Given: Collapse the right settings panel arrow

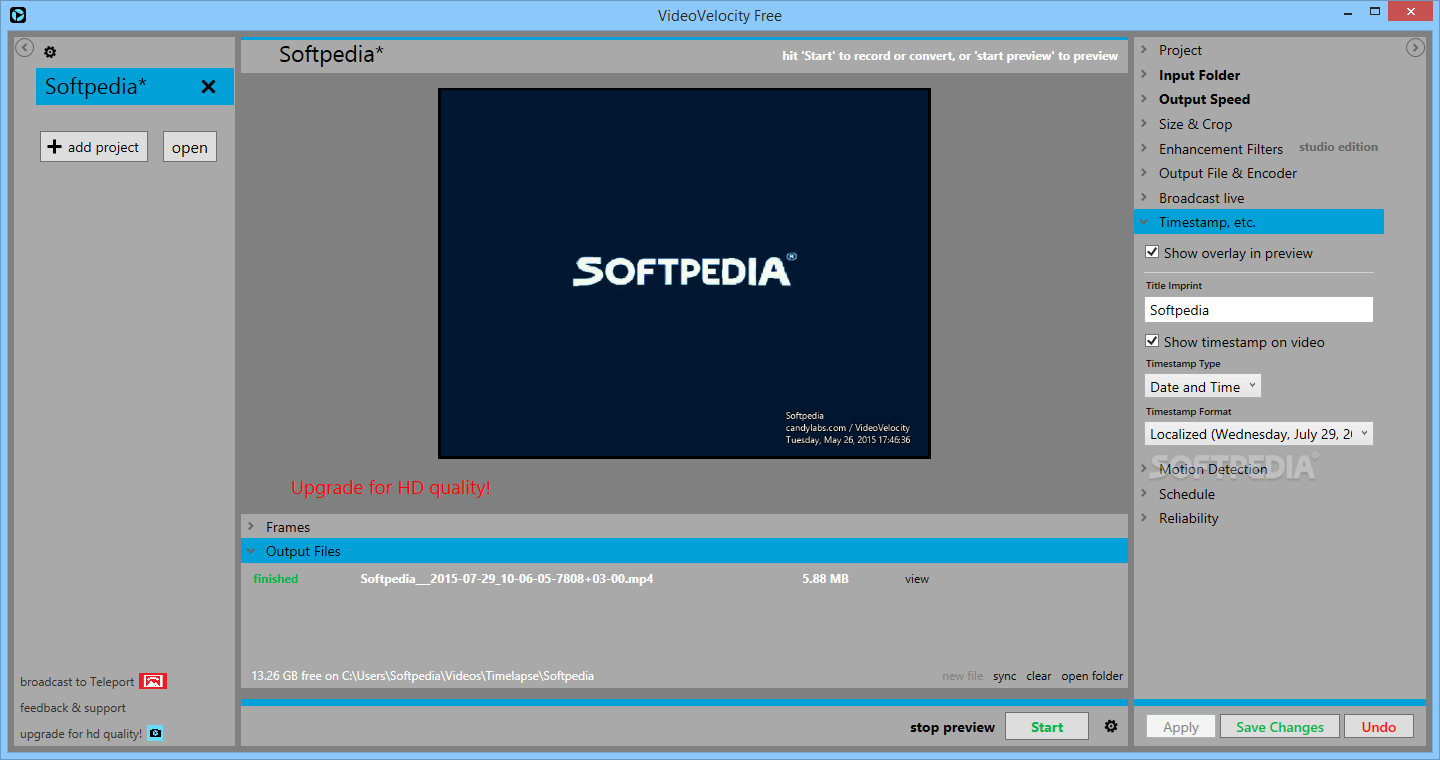Looking at the screenshot, I should 1414,48.
